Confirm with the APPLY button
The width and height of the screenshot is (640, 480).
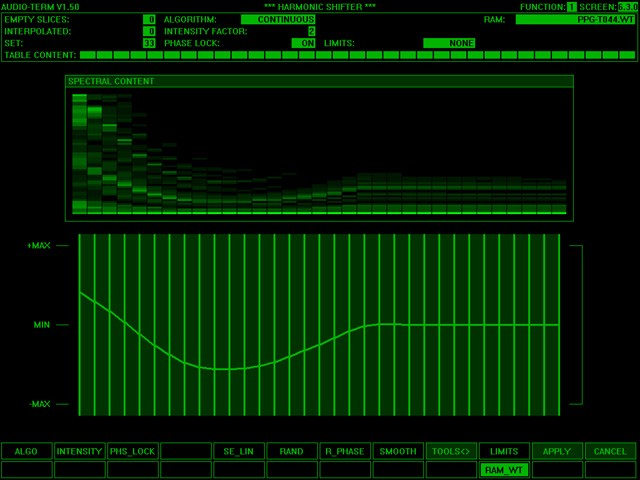[x=557, y=451]
